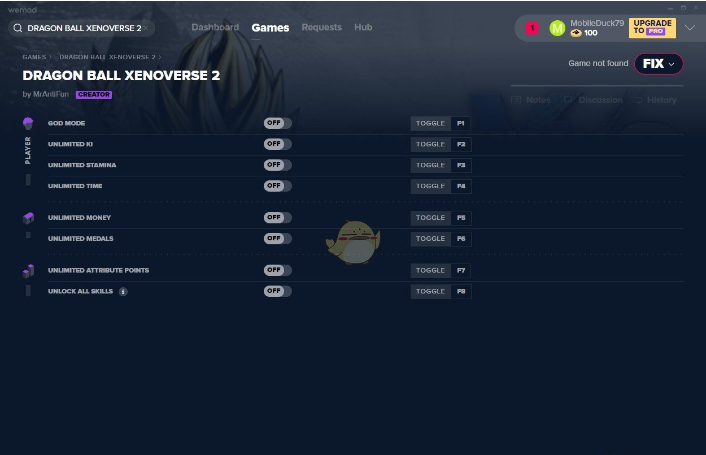
Task: Show info for Unlock All Skills
Action: pyautogui.click(x=123, y=292)
